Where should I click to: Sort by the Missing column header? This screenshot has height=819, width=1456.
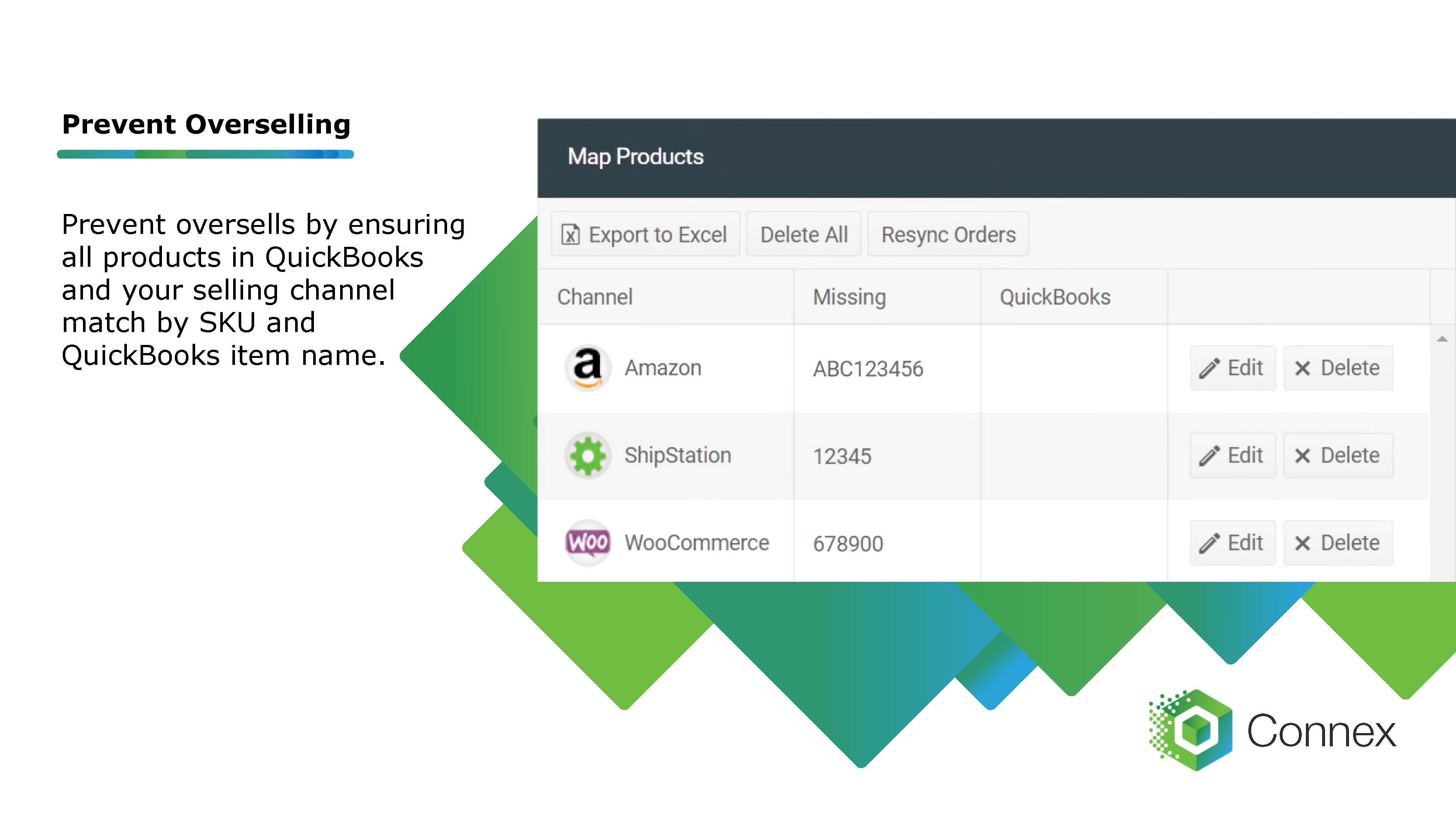[849, 297]
